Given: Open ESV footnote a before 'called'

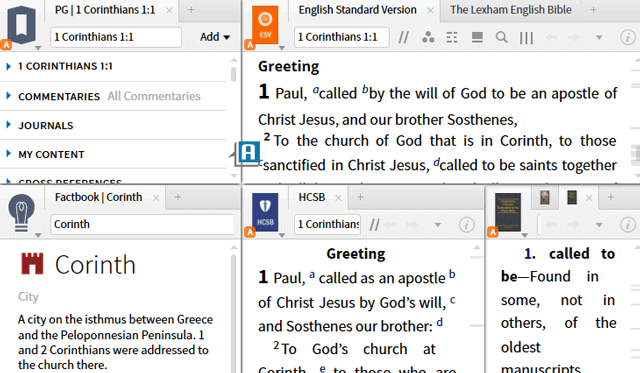Looking at the screenshot, I should (316, 90).
